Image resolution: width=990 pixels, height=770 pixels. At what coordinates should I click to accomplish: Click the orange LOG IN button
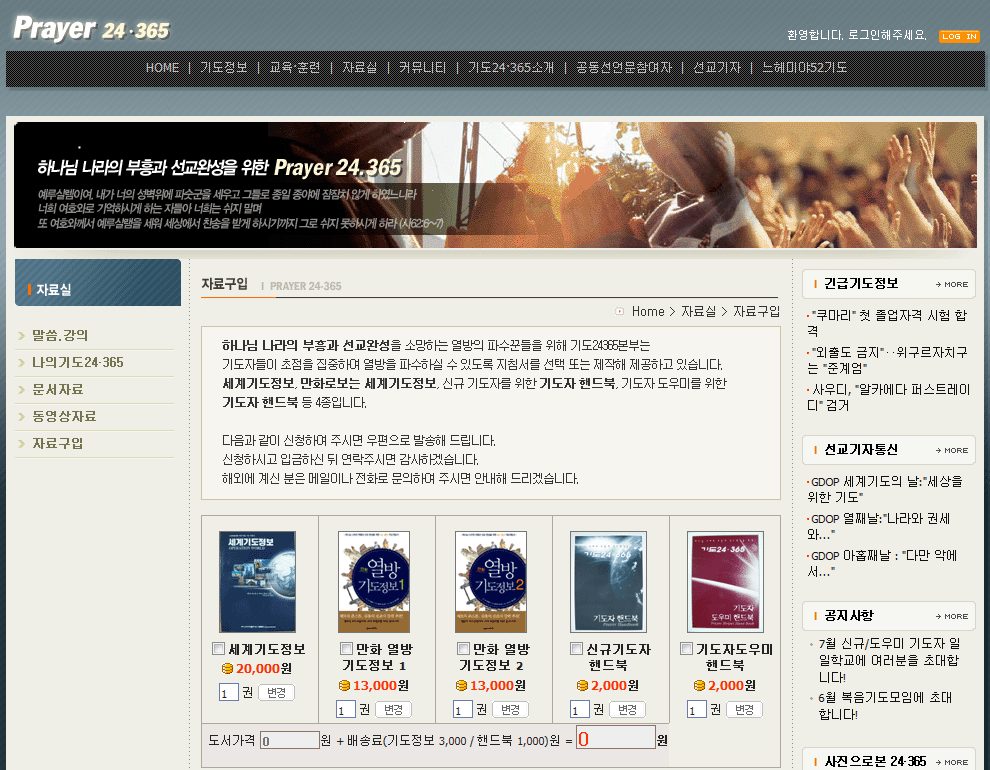coord(959,36)
